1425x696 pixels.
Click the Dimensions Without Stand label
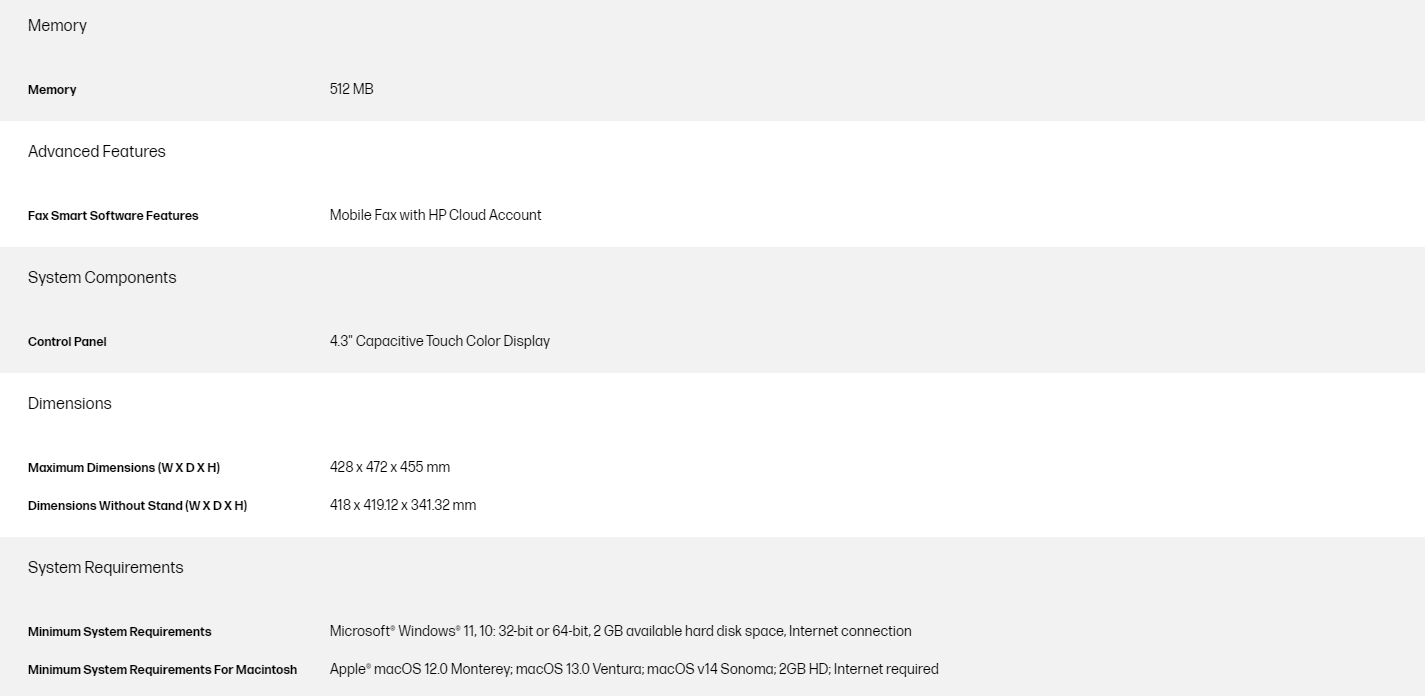tap(137, 506)
